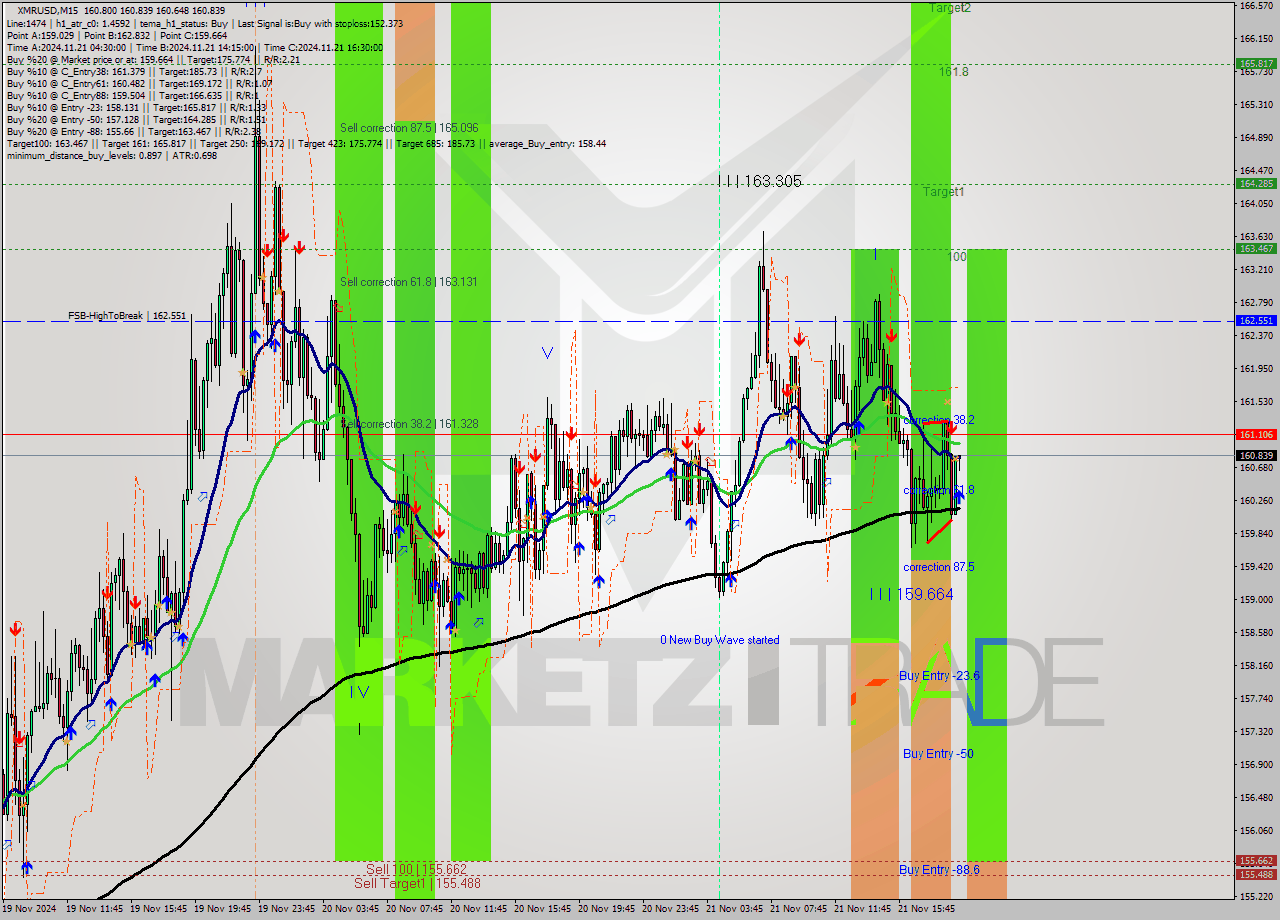
Task: Click the Target2 label
Action: click(949, 7)
